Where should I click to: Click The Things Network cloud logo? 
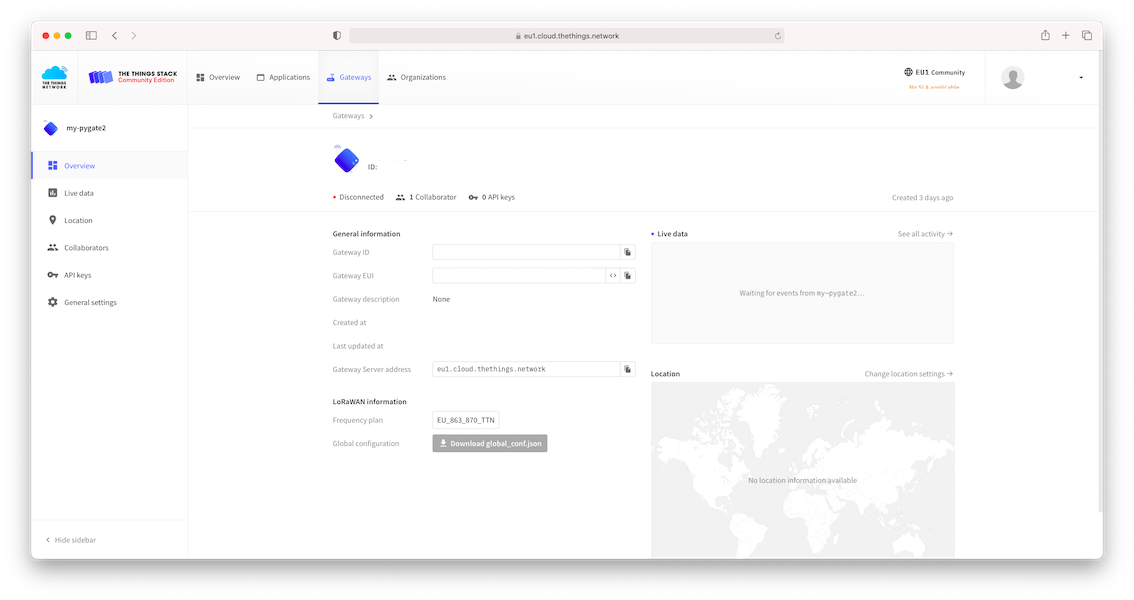tap(54, 77)
